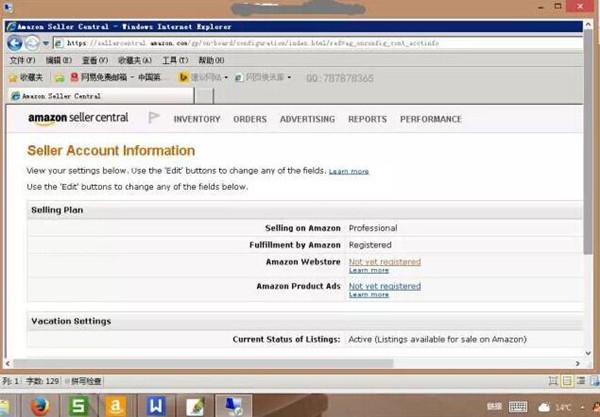The image size is (600, 417).
Task: Click Learn more next to Edit buttons text
Action: (349, 172)
